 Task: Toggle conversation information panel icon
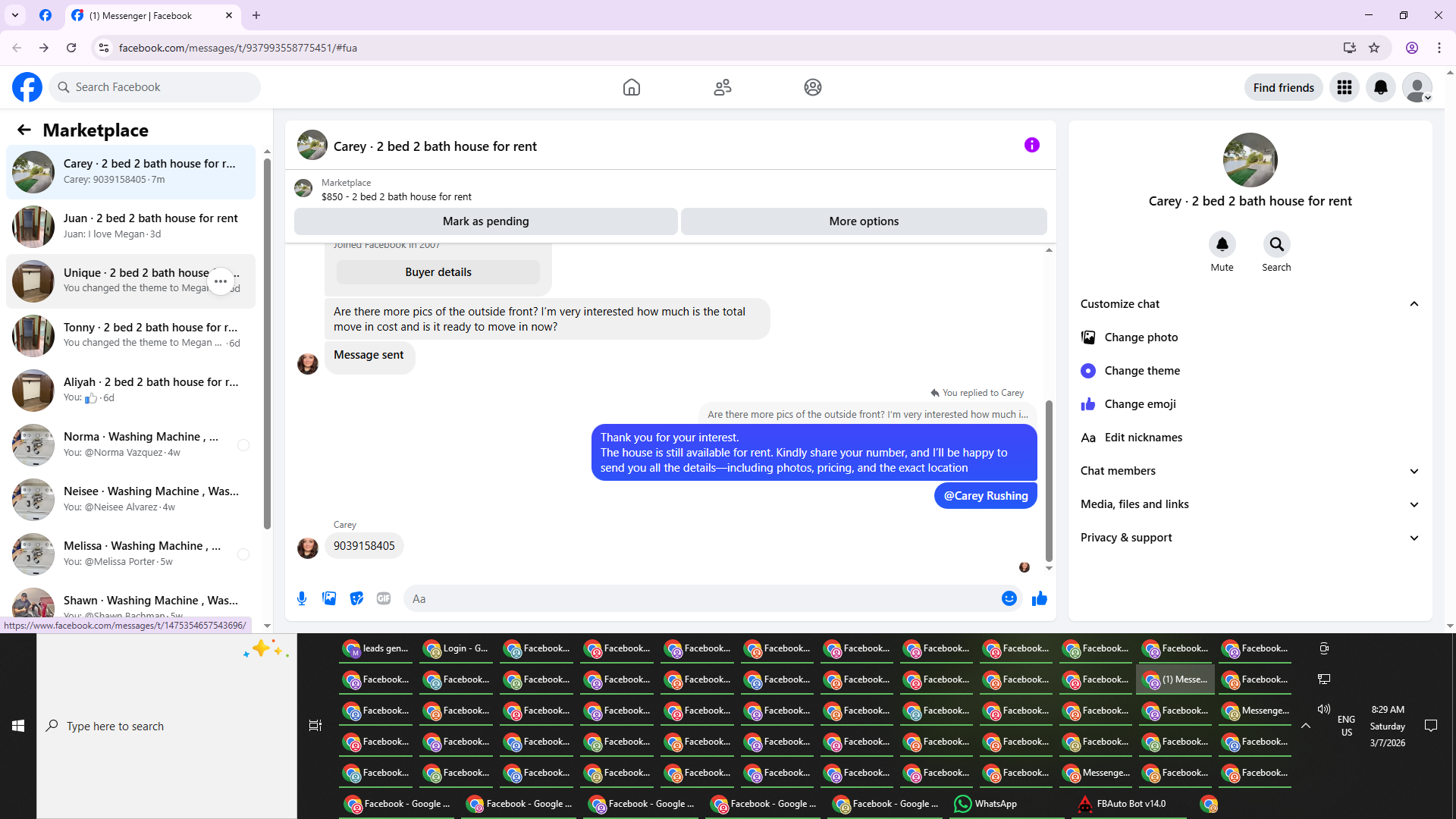click(1032, 145)
